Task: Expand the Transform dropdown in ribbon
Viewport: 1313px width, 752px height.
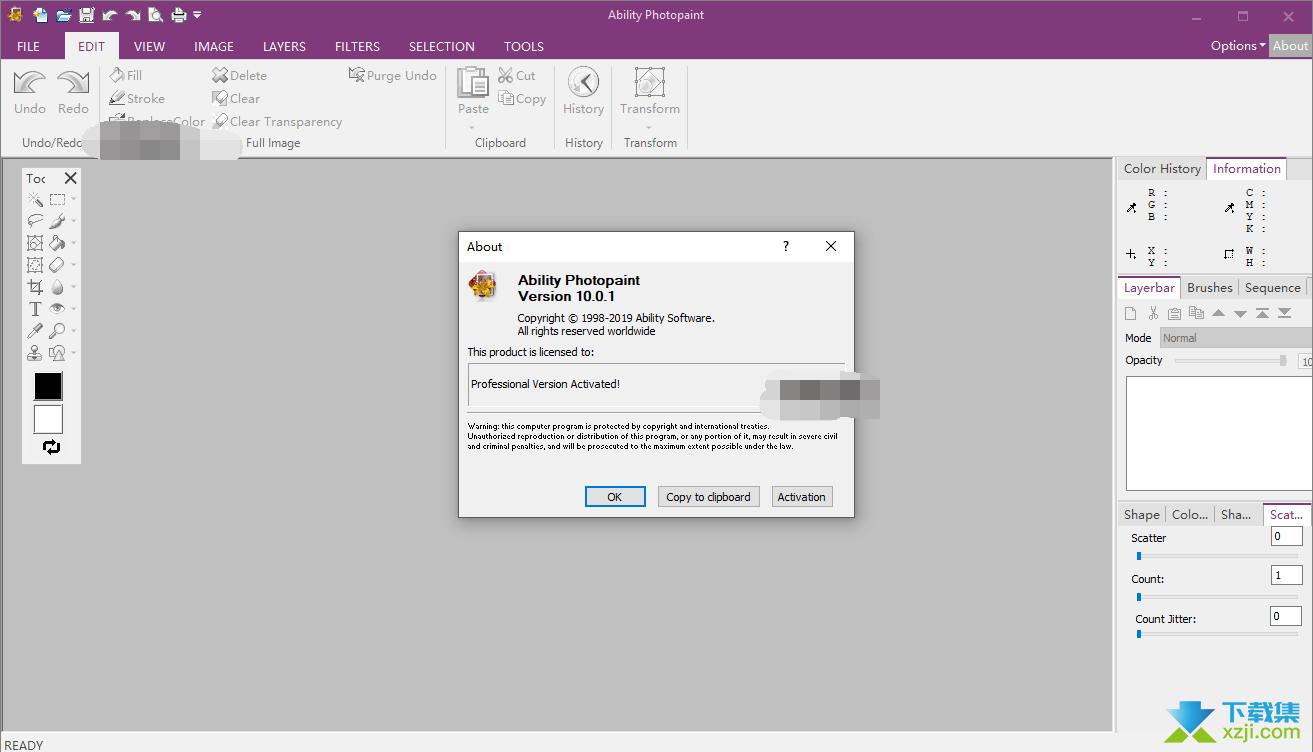Action: pyautogui.click(x=650, y=127)
